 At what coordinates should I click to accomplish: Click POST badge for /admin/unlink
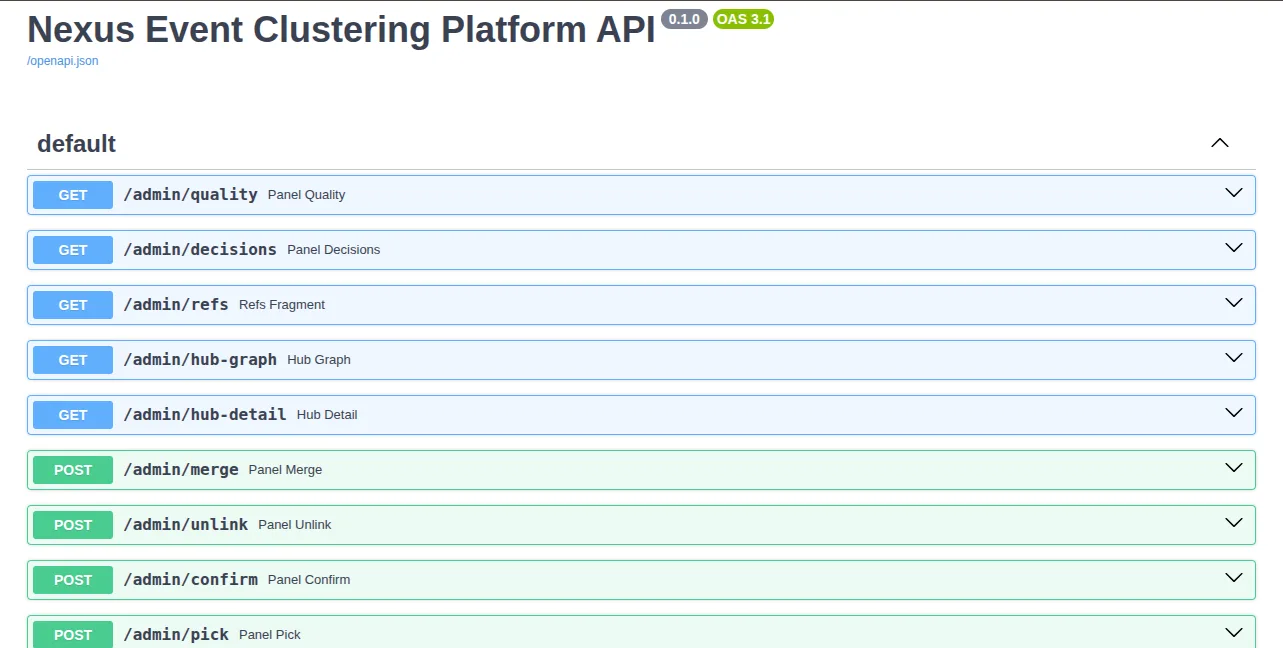point(73,525)
